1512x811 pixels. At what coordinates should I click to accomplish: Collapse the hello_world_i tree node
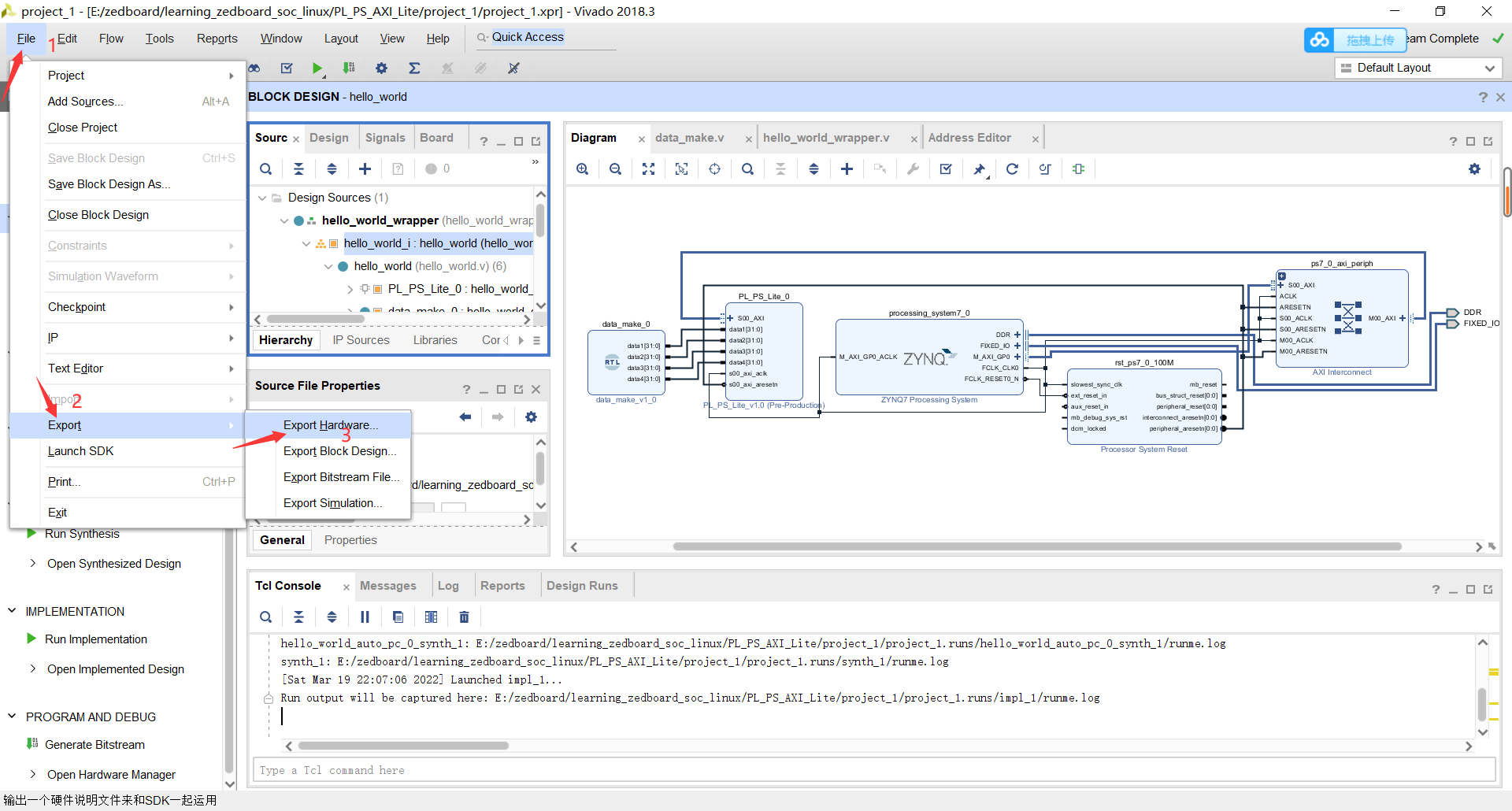pos(306,243)
